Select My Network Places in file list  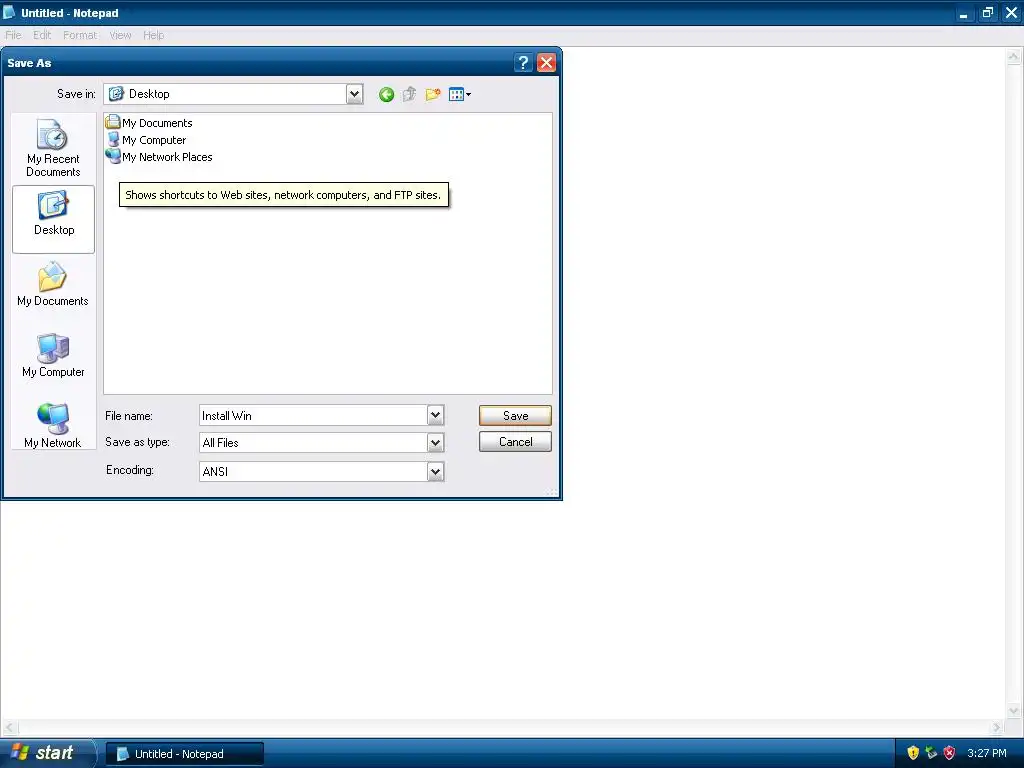coord(159,157)
